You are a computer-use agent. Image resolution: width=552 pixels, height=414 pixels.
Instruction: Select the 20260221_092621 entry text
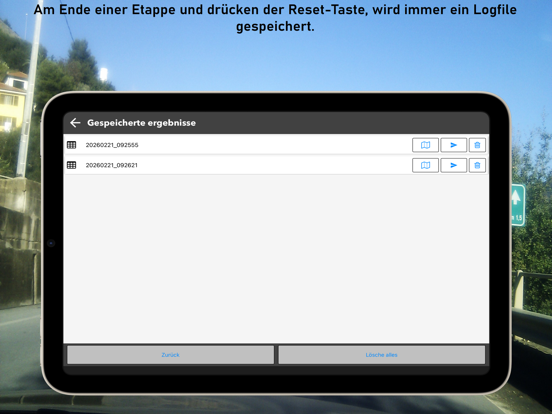coord(112,165)
